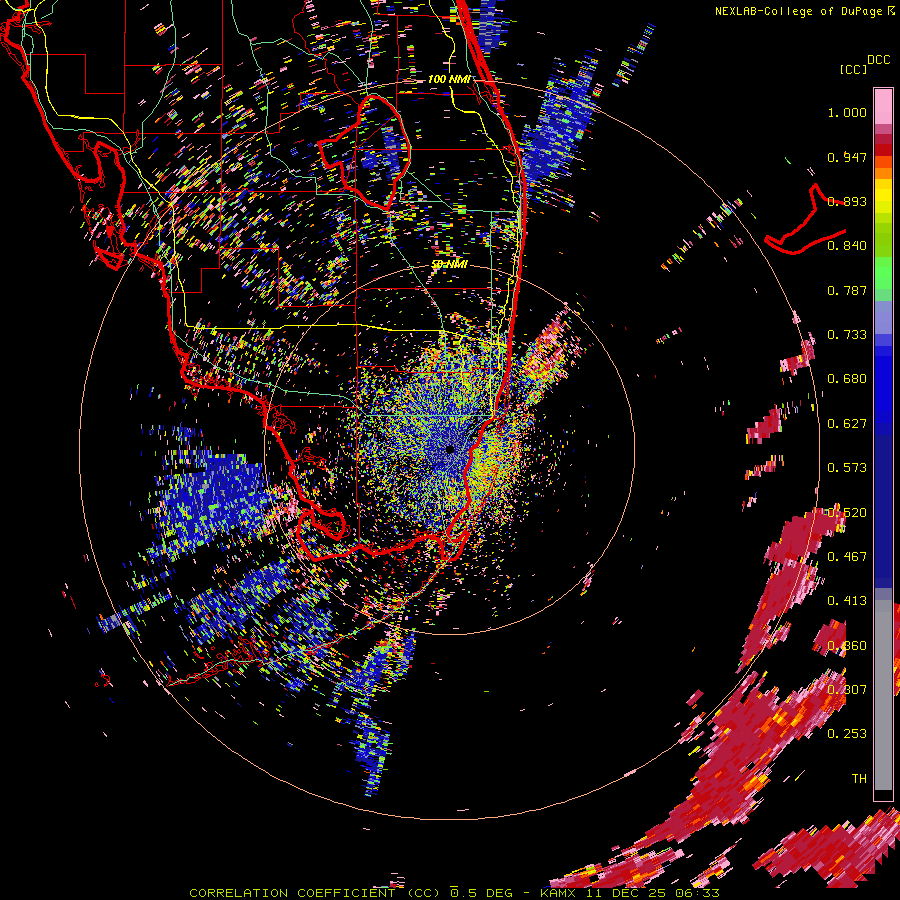900x900 pixels.
Task: Click the [CC] units label
Action: click(x=853, y=69)
